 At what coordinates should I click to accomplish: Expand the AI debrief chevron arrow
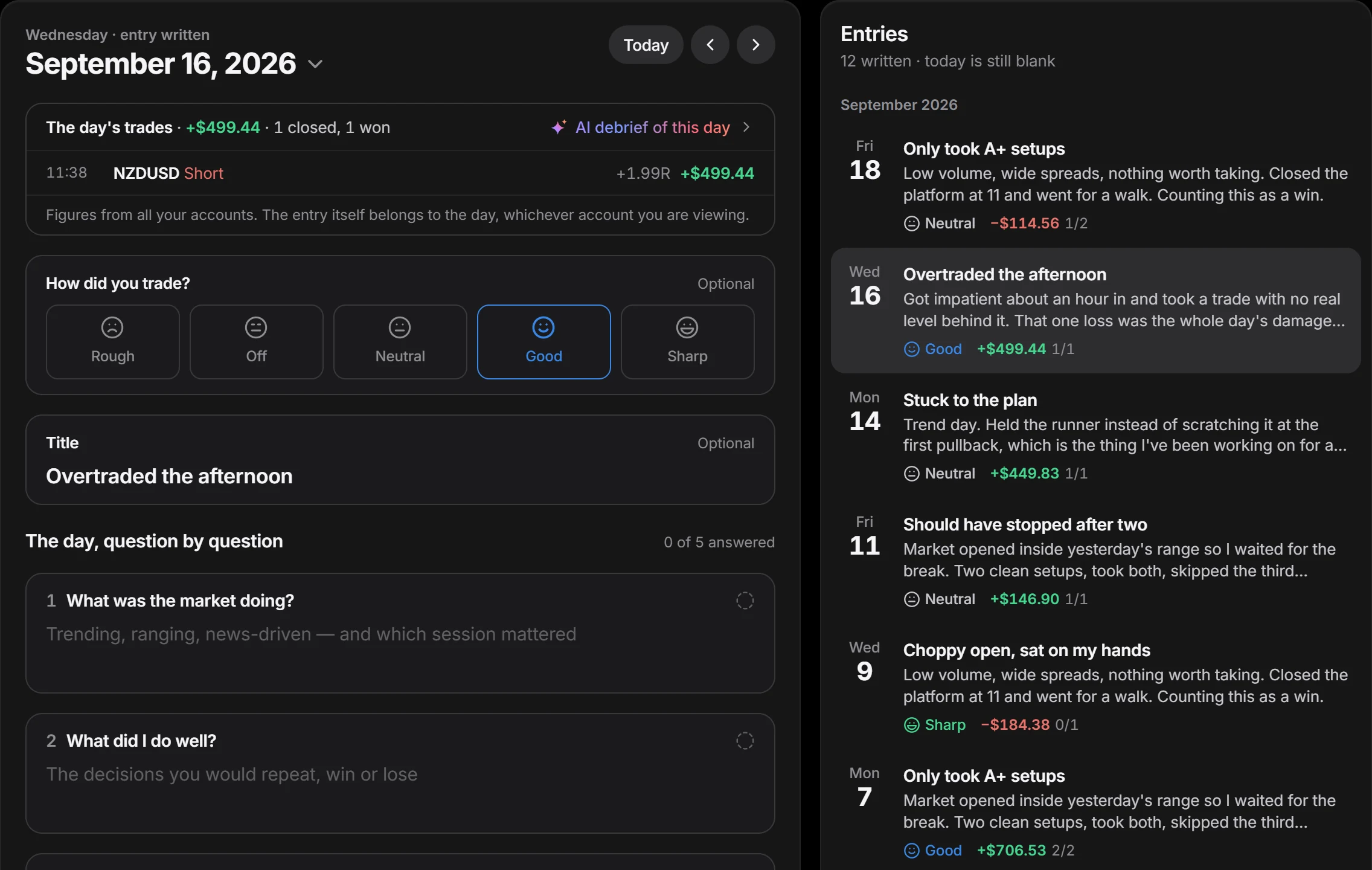point(746,127)
